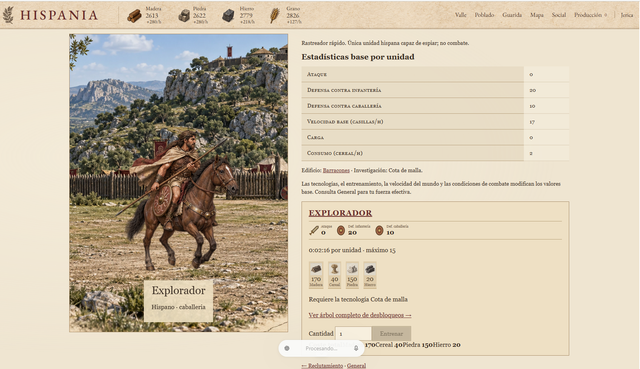The width and height of the screenshot is (640, 369).
Task: Click Requiere la tecnología Cota de malla text
Action: (358, 299)
